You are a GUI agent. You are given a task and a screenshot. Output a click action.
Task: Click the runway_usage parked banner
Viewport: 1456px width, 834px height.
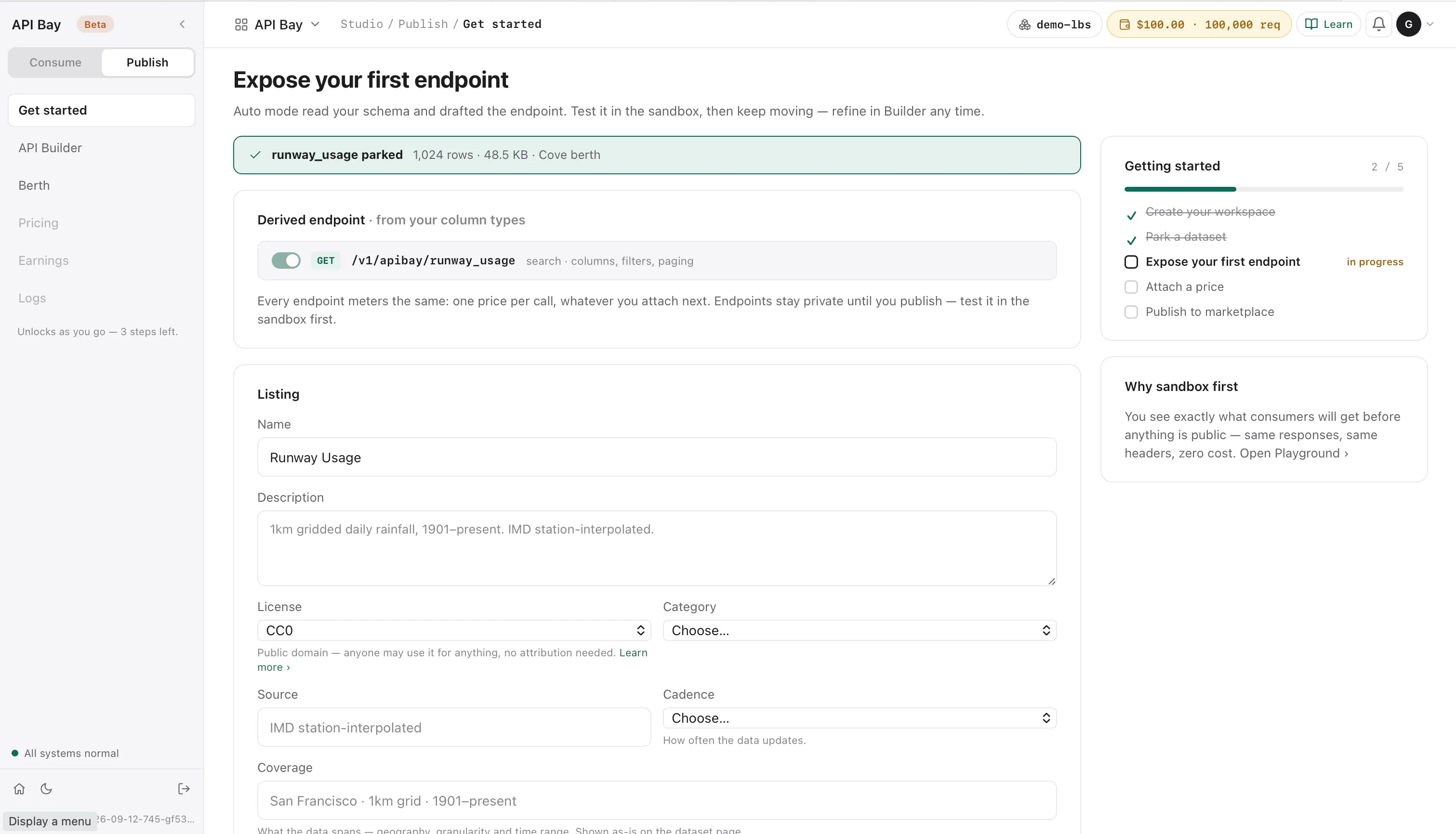[657, 155]
